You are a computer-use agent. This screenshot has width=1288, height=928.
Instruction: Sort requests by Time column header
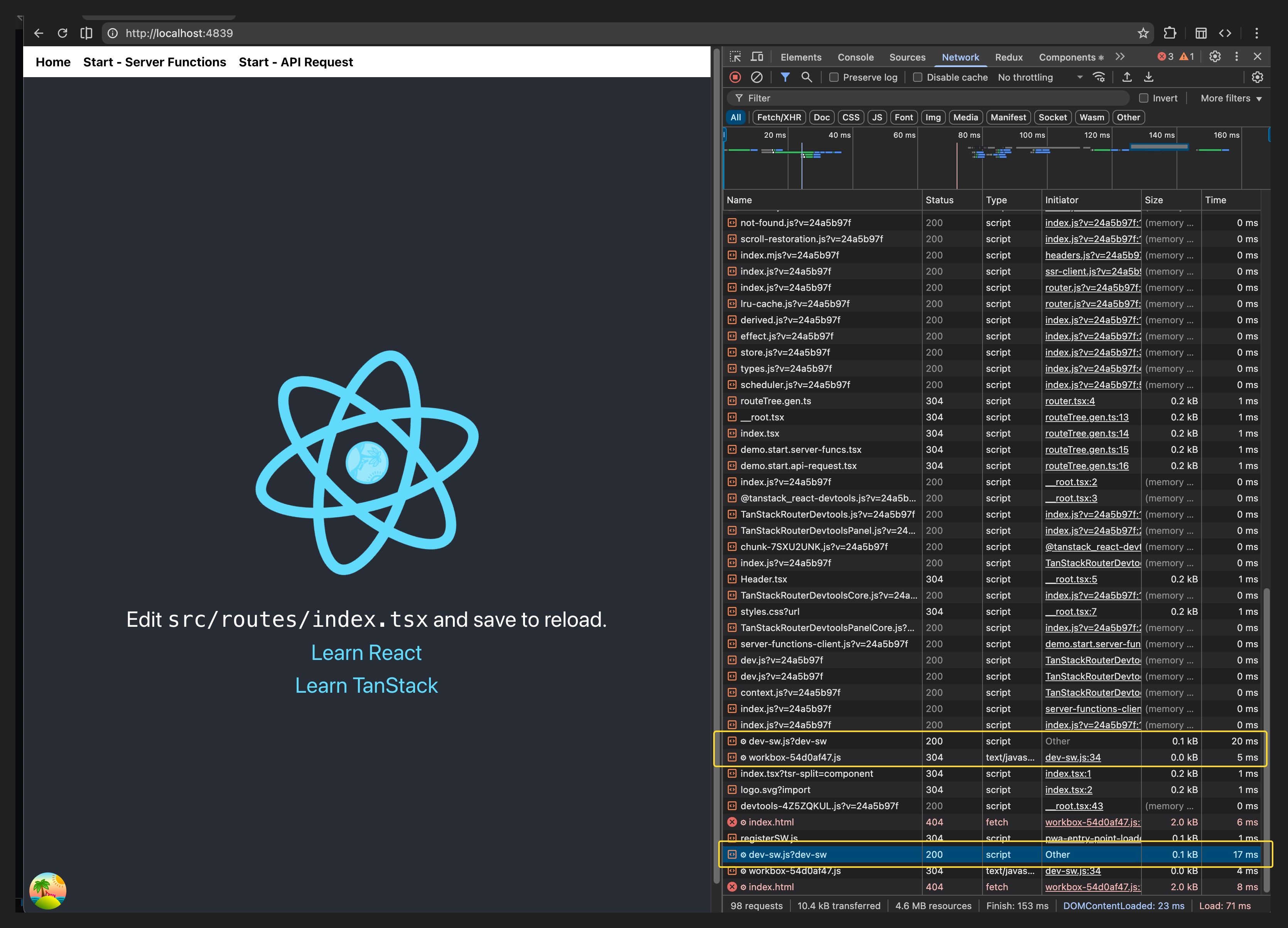click(1231, 200)
